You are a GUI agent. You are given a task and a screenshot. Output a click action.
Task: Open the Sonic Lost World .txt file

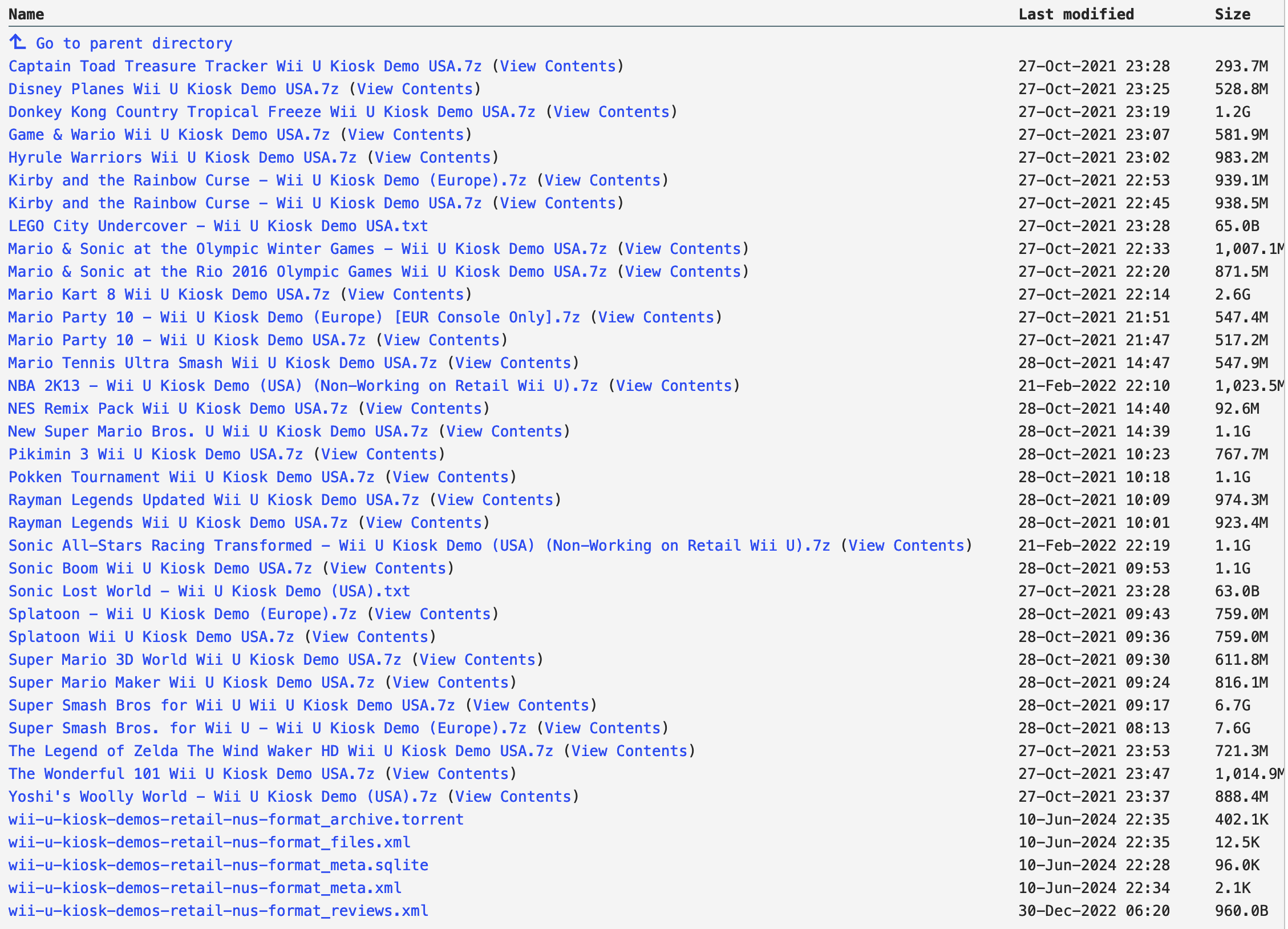[209, 591]
